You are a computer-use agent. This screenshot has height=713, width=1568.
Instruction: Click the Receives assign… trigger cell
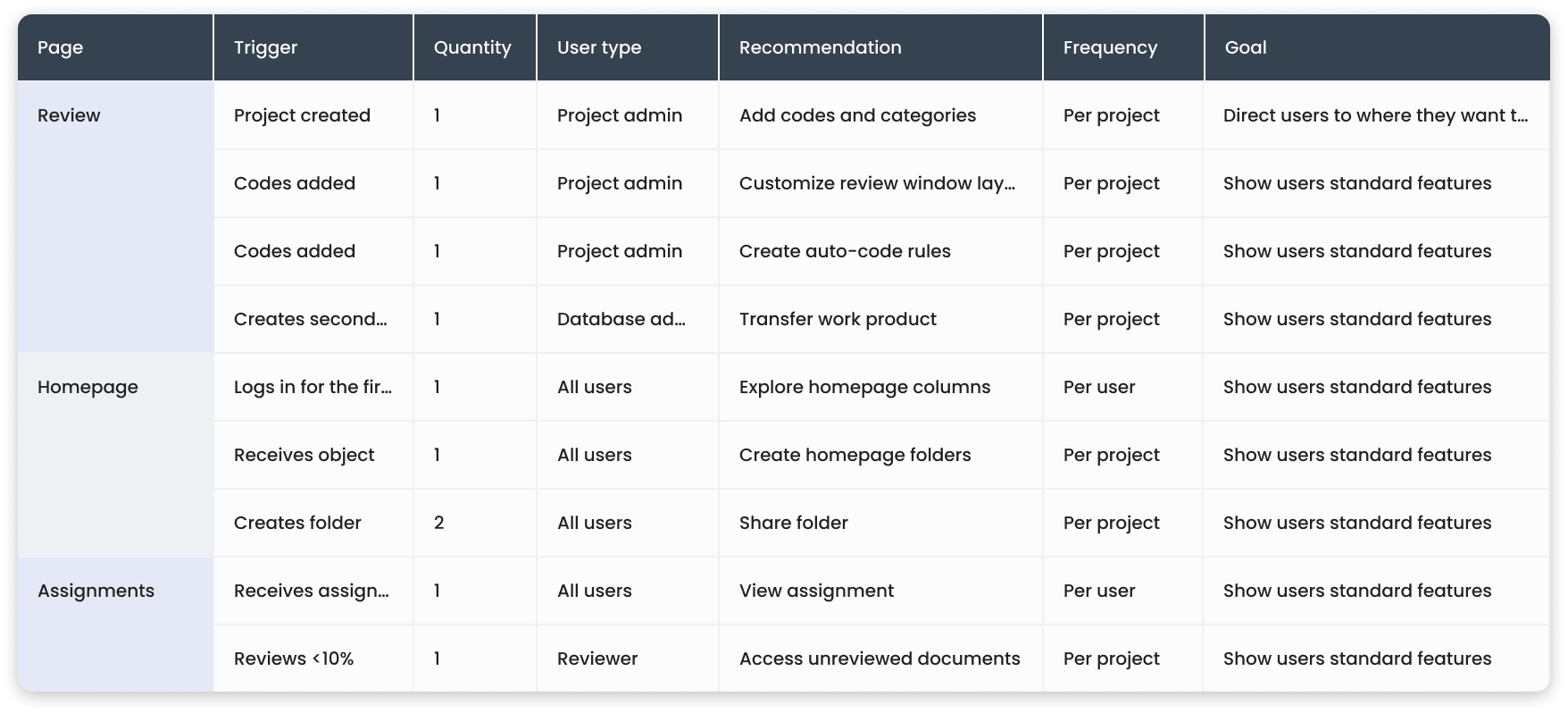(x=312, y=591)
